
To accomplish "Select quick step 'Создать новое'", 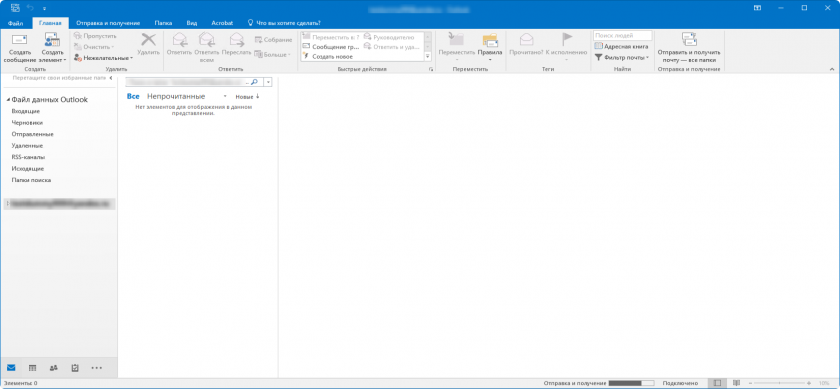I will pyautogui.click(x=328, y=56).
